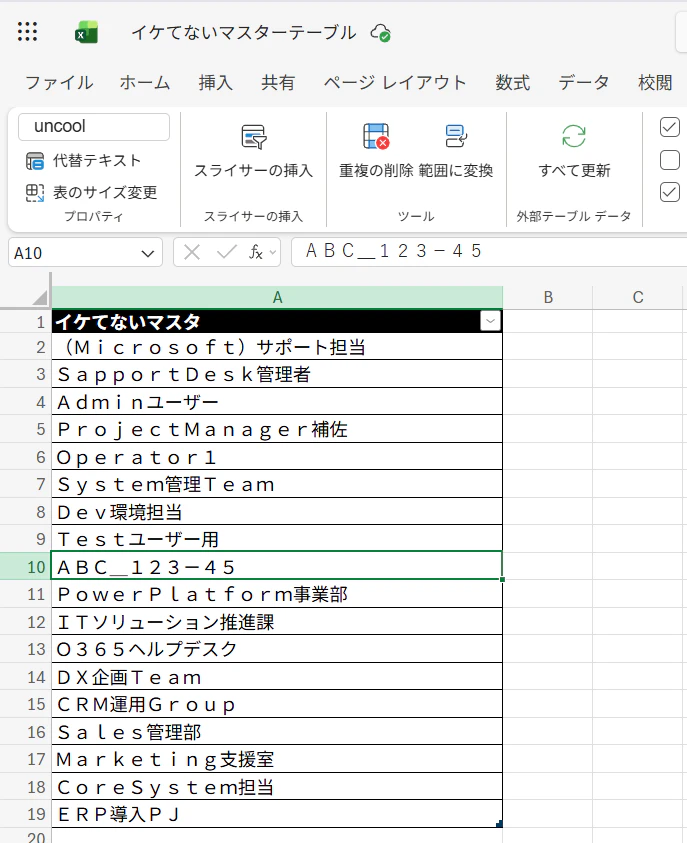Screen dimensions: 687x843
Task: Click the 表のサイズ変更 button label
Action: pyautogui.click(x=105, y=192)
